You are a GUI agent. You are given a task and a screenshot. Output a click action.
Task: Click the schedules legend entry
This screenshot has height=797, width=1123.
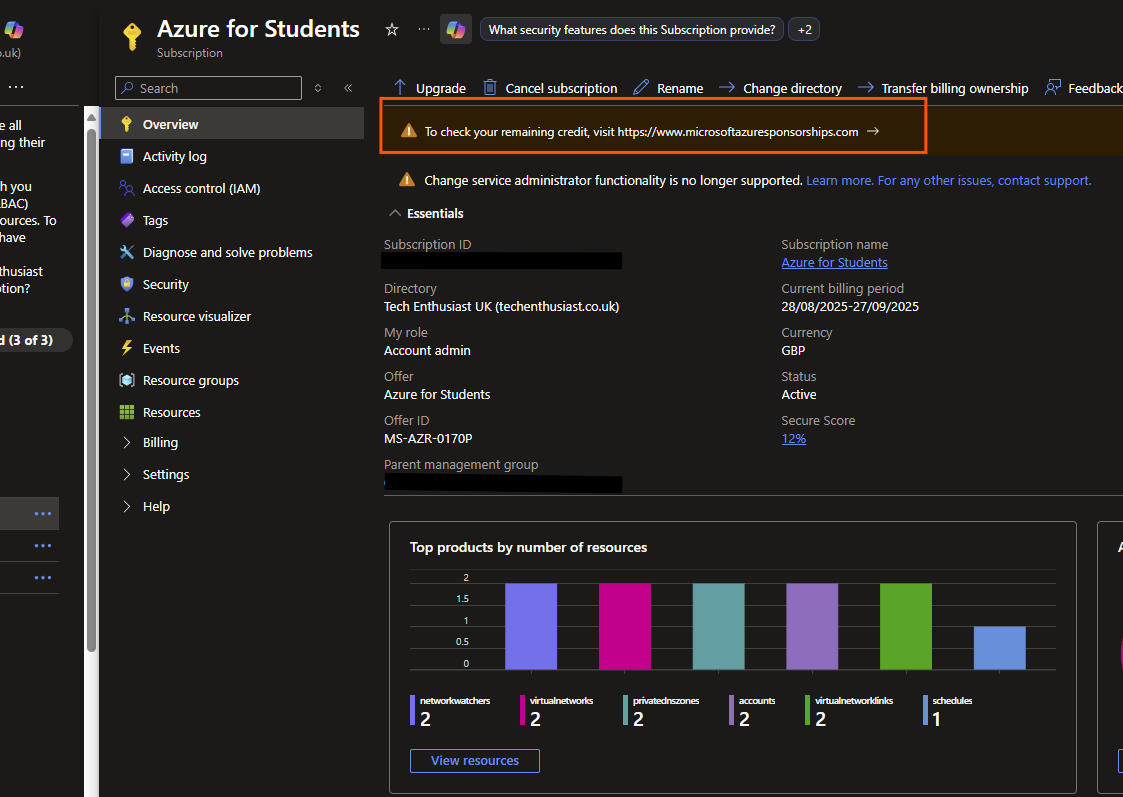click(948, 710)
